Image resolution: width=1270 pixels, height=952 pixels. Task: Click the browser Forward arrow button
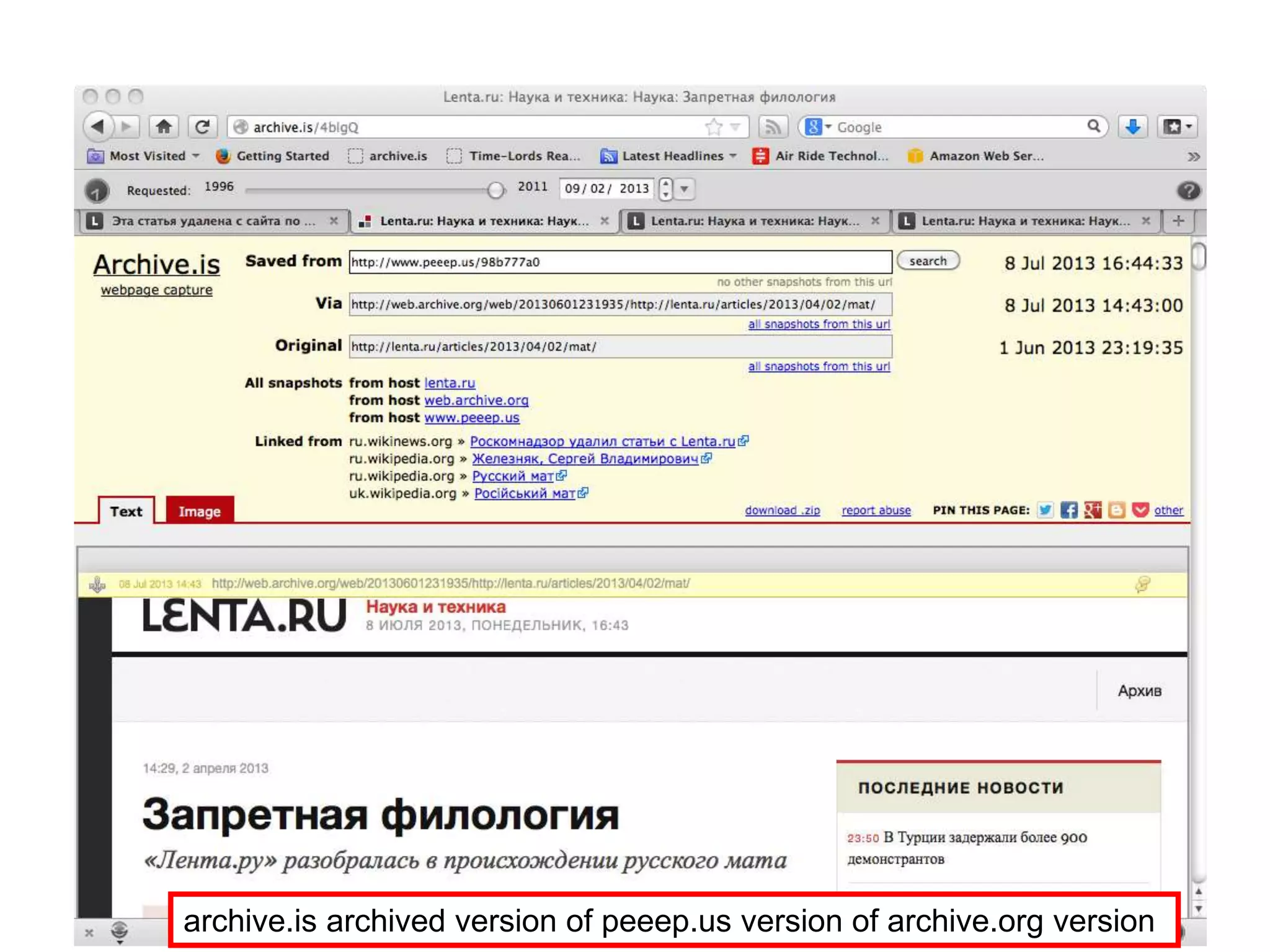click(x=127, y=127)
